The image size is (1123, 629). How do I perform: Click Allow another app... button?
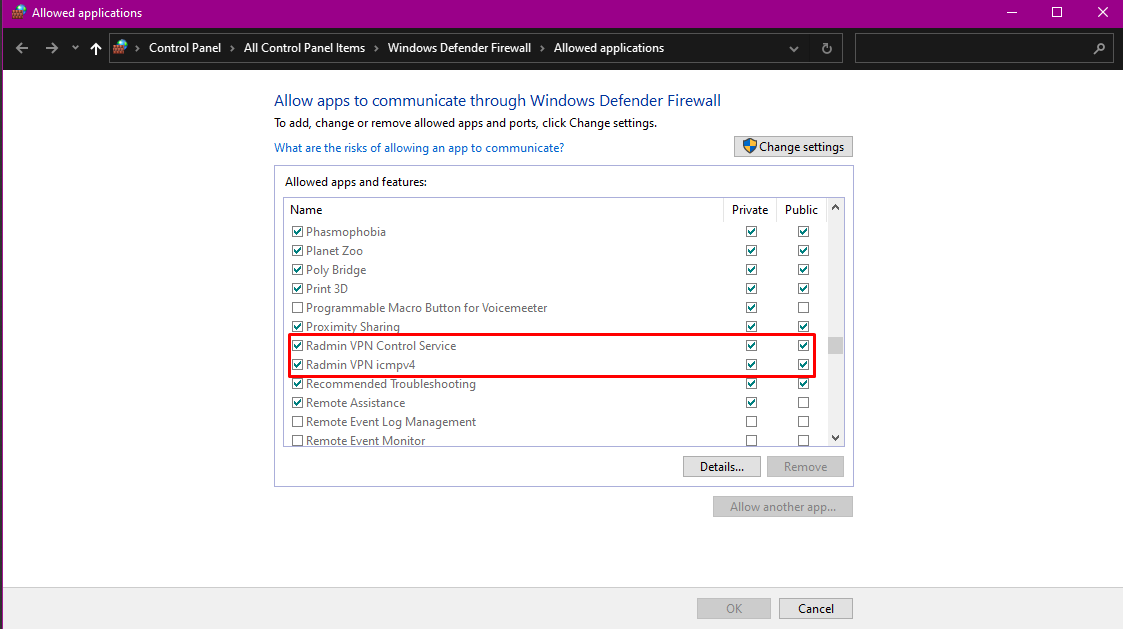tap(783, 506)
